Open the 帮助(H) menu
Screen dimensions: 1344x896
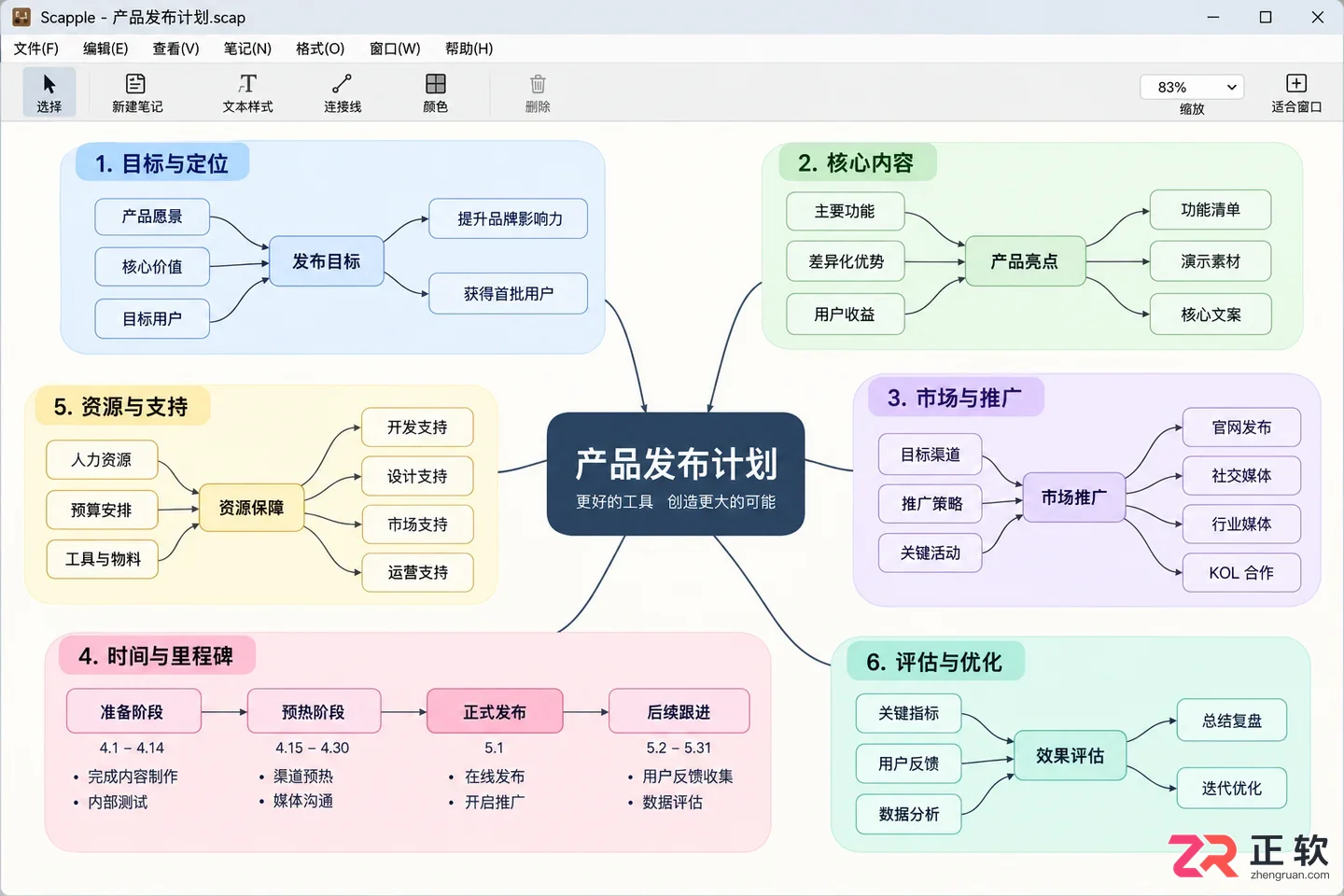click(x=469, y=49)
